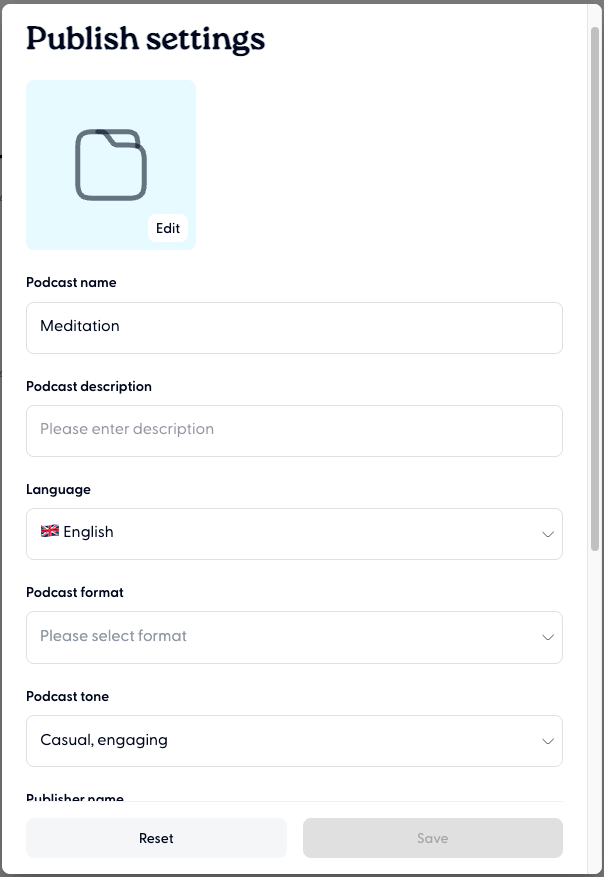This screenshot has height=877, width=604.
Task: Focus the Podcast name field containing Meditation
Action: coord(294,327)
